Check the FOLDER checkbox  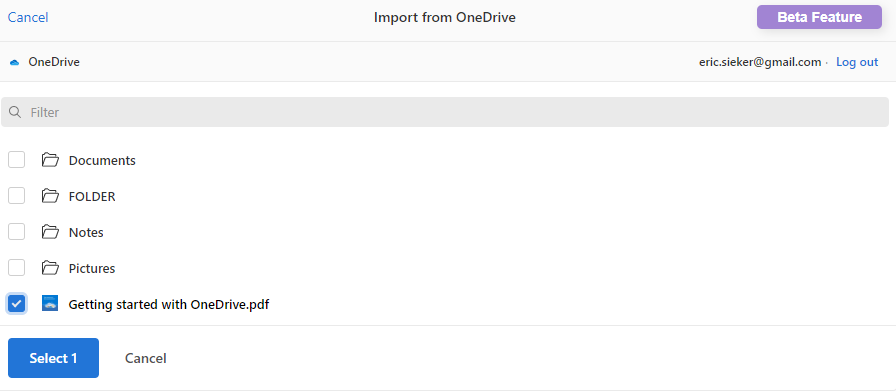[x=17, y=196]
